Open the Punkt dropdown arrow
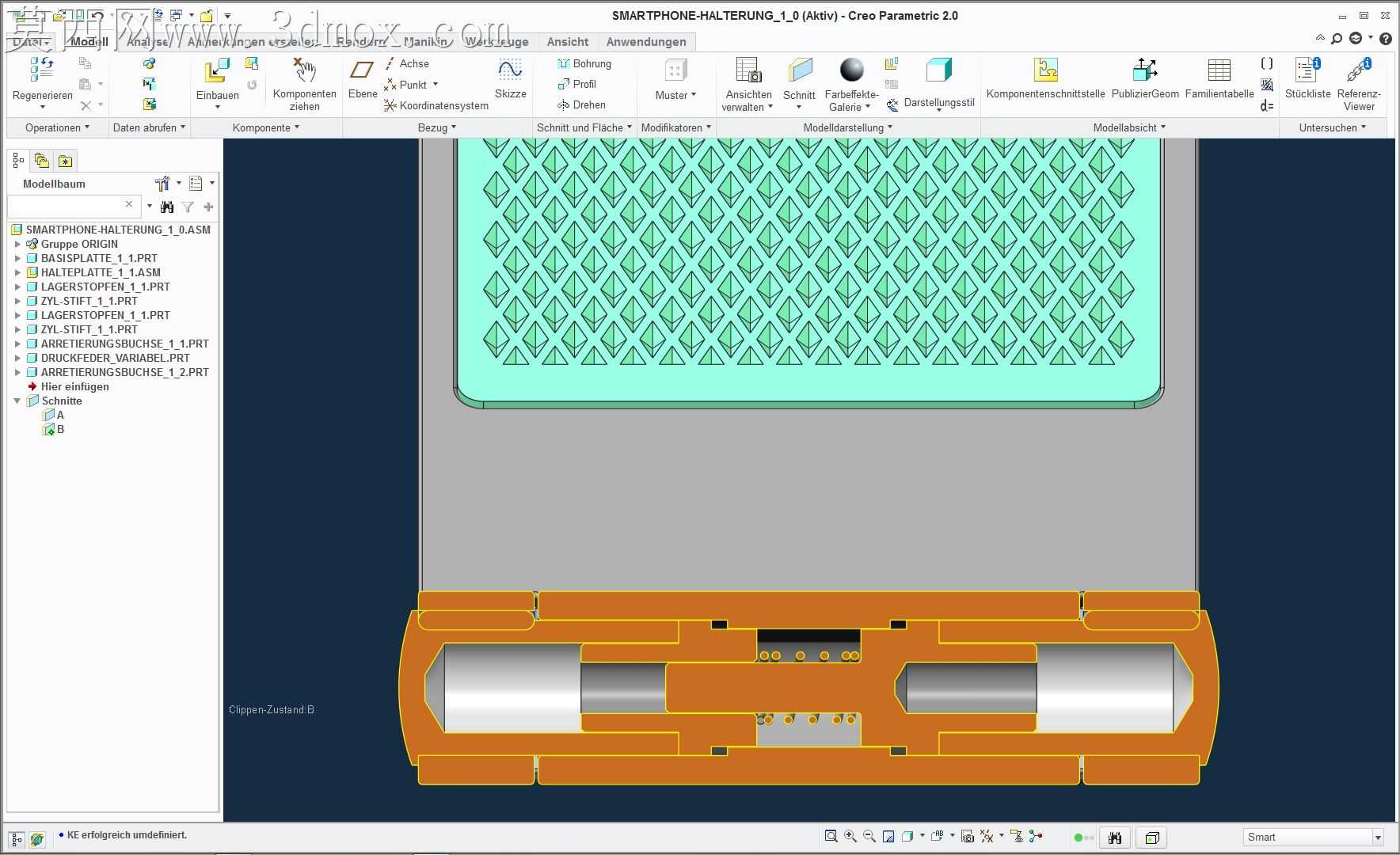 pyautogui.click(x=435, y=85)
